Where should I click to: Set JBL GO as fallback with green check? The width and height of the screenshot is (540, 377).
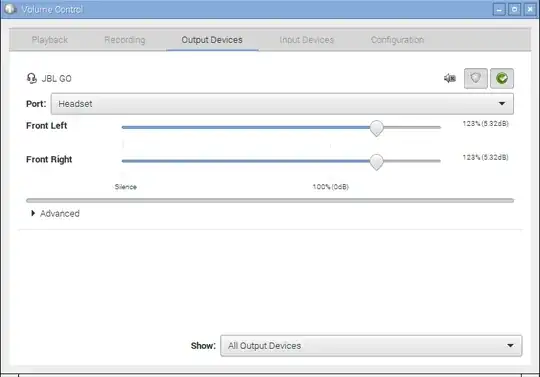point(502,78)
